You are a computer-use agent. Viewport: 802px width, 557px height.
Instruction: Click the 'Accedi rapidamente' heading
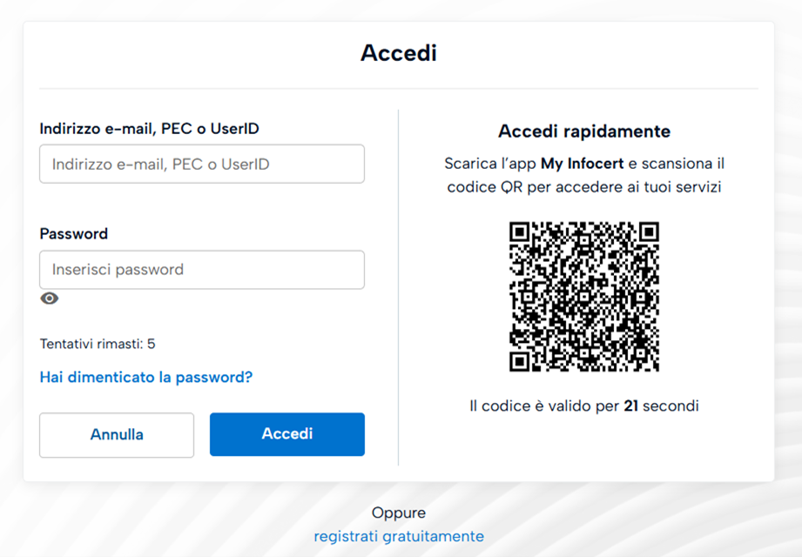click(584, 132)
